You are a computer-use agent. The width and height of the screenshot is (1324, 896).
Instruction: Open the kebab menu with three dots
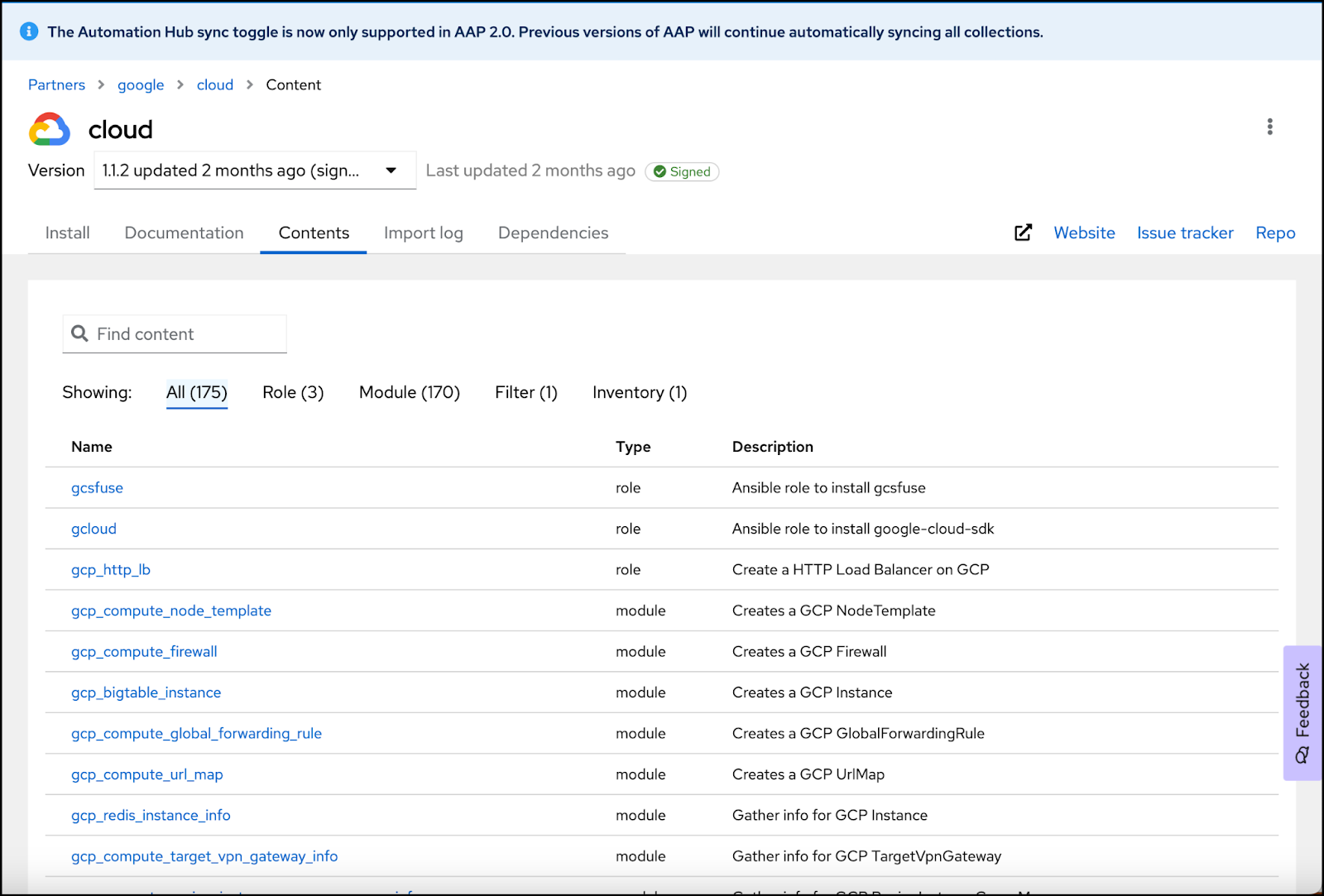pyautogui.click(x=1269, y=127)
